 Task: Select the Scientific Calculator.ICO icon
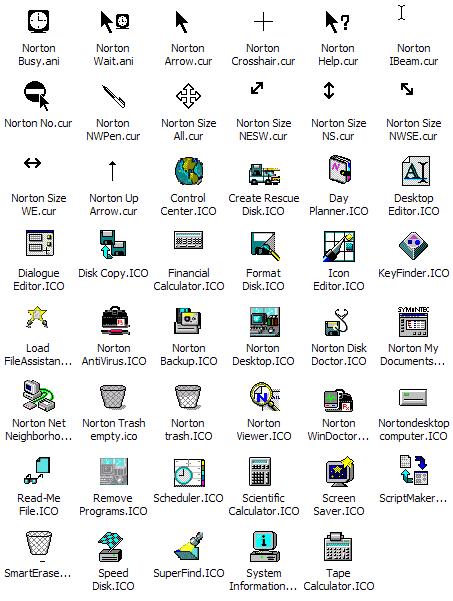[x=260, y=471]
